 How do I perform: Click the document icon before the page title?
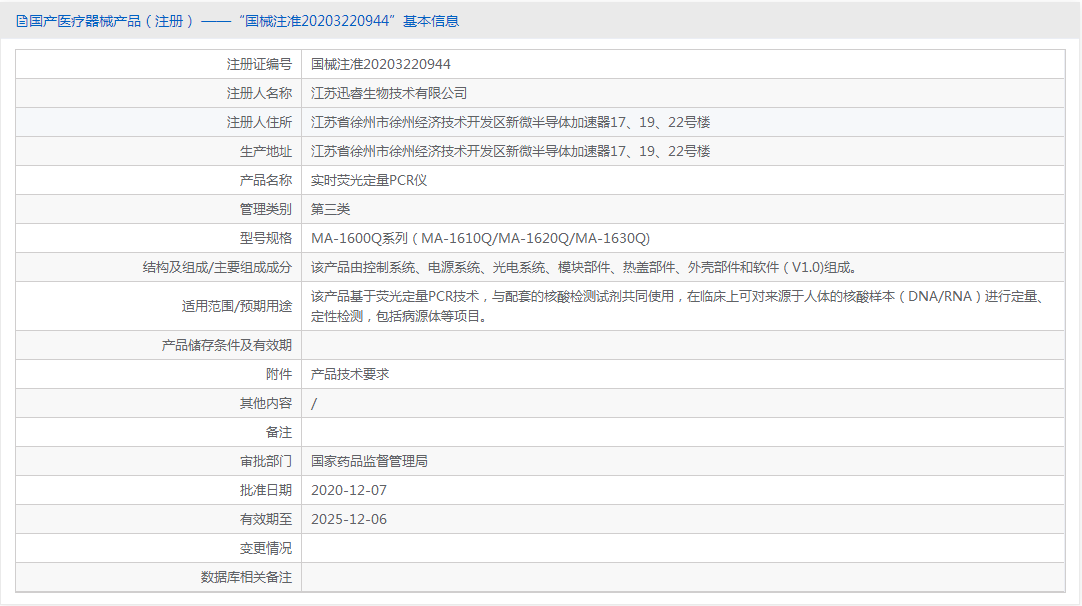click(22, 21)
